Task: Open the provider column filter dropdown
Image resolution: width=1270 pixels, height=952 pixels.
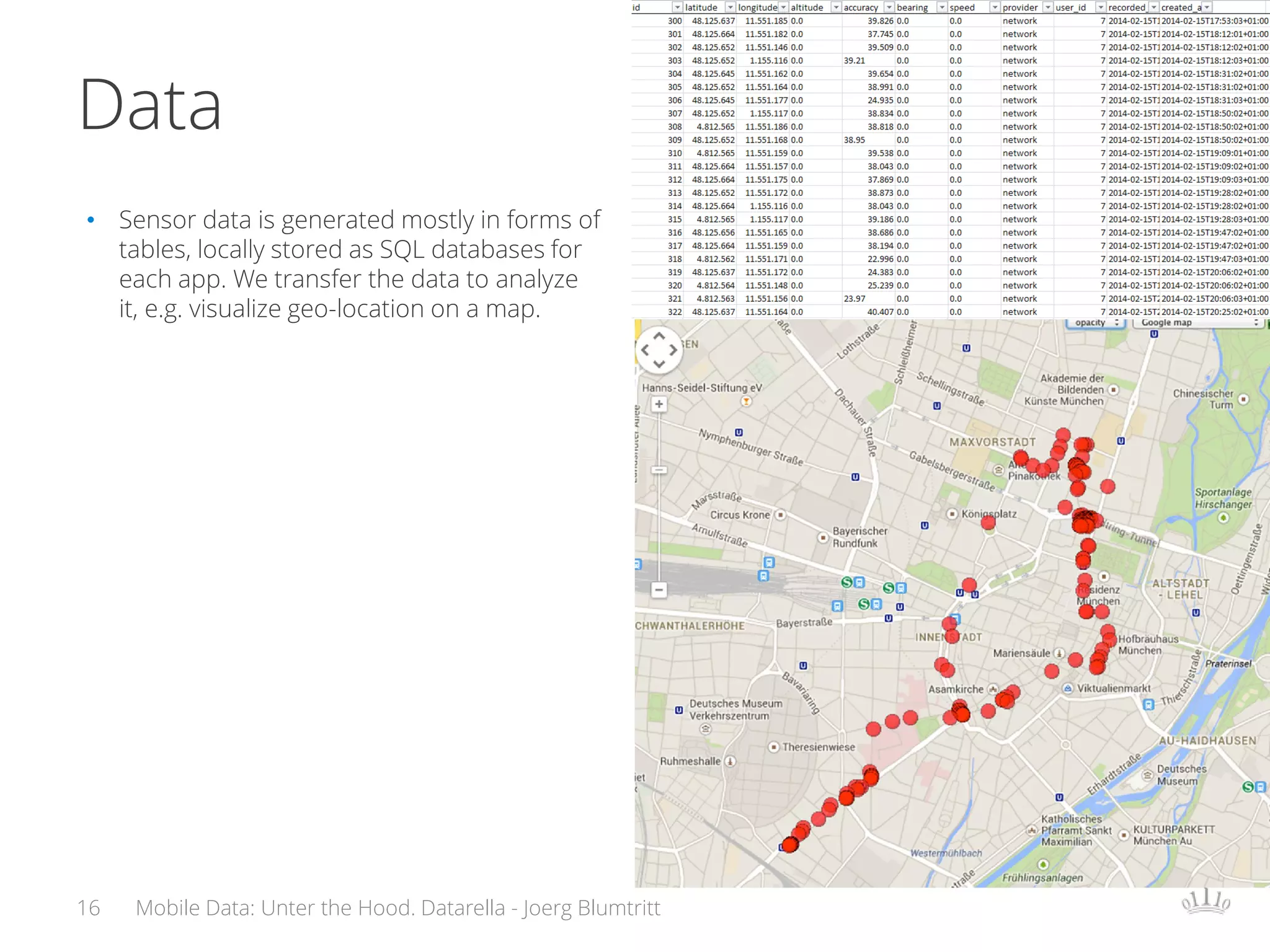Action: 1048,7
